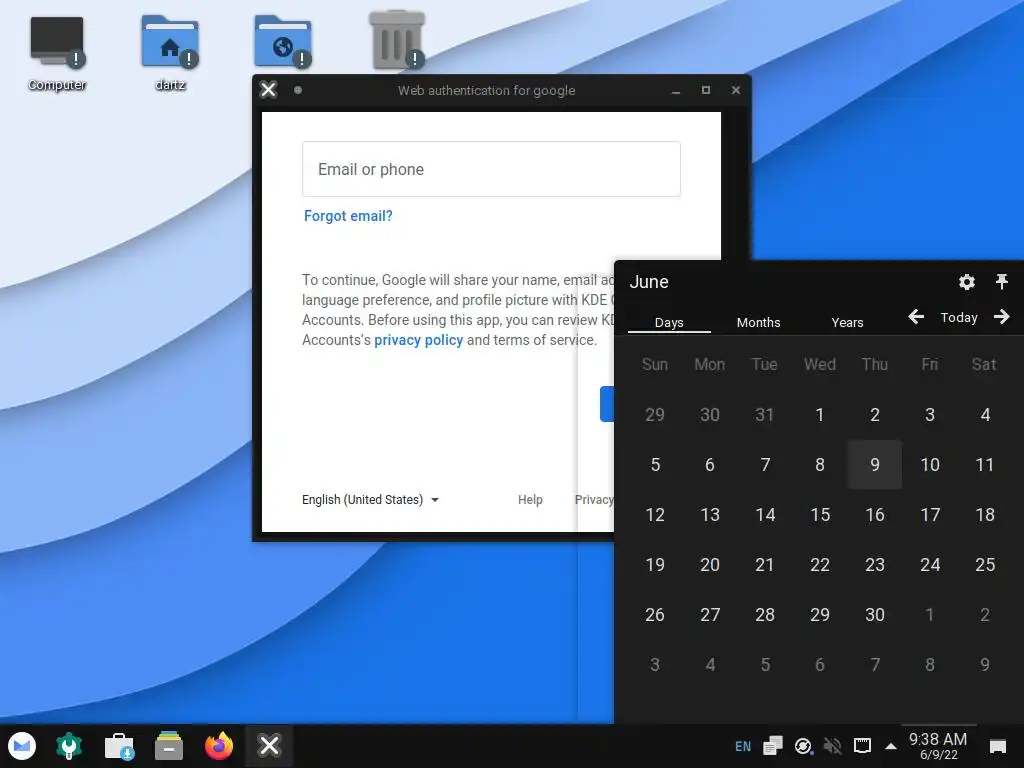Select June 24 in calendar
Screen dimensions: 1024x768
tap(930, 564)
